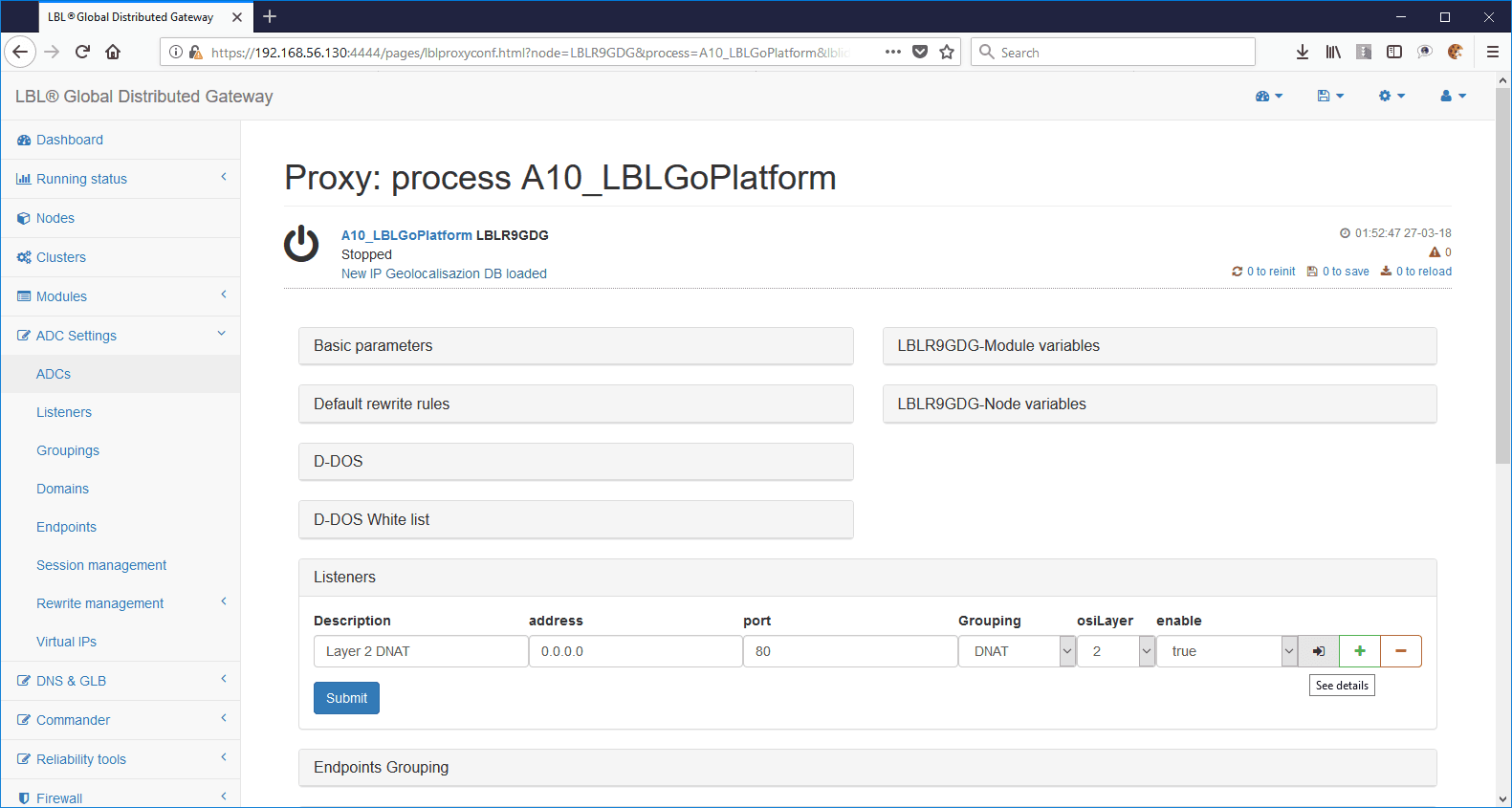Expand the D-DOS panel

click(x=576, y=462)
